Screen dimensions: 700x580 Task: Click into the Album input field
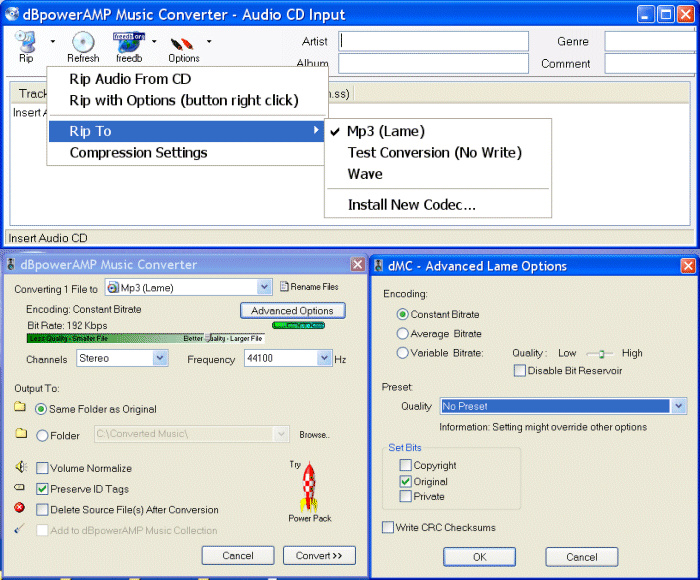433,63
